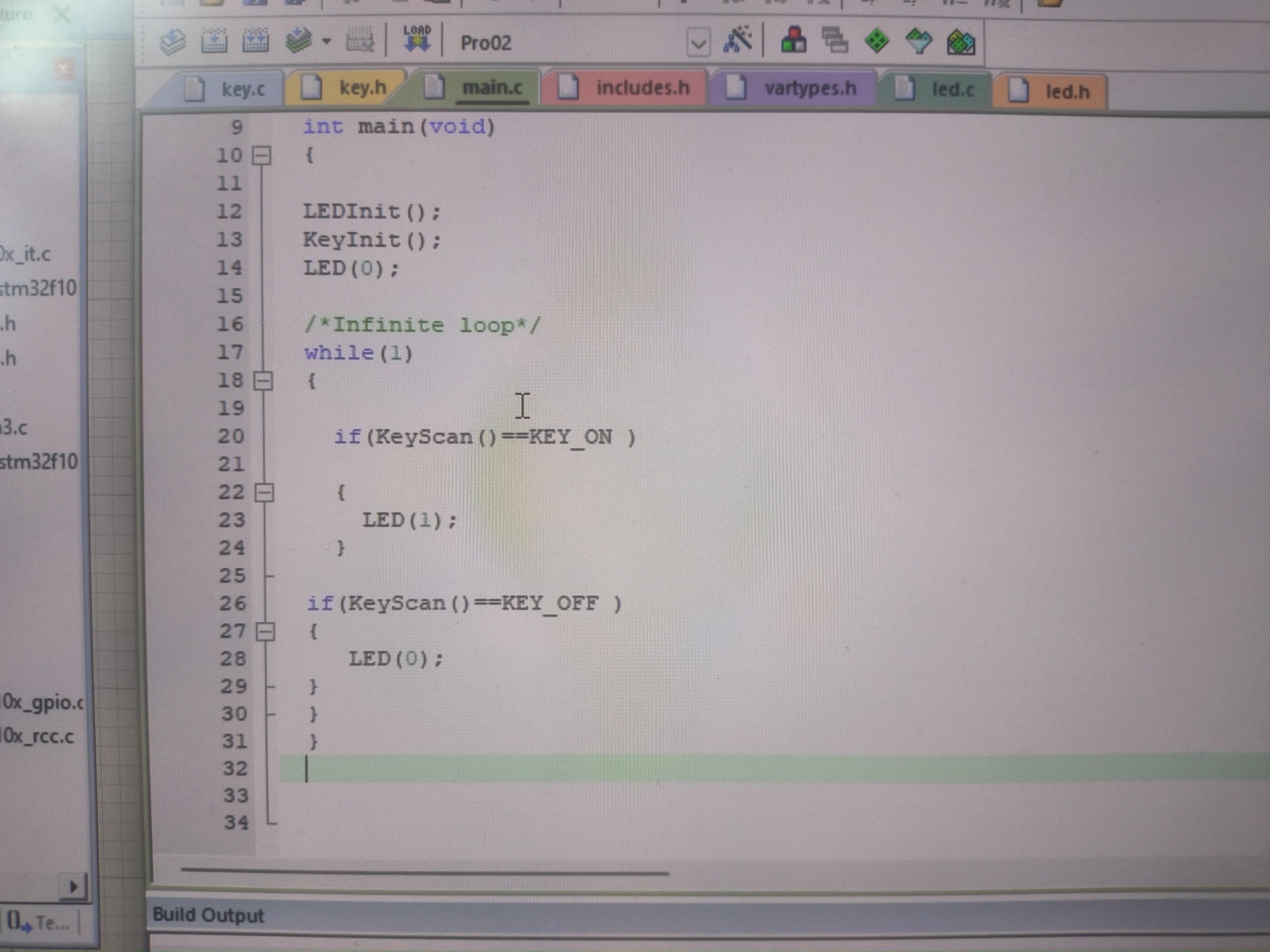The height and width of the screenshot is (952, 1270).
Task: Collapse the main function fold at line 10
Action: point(262,155)
